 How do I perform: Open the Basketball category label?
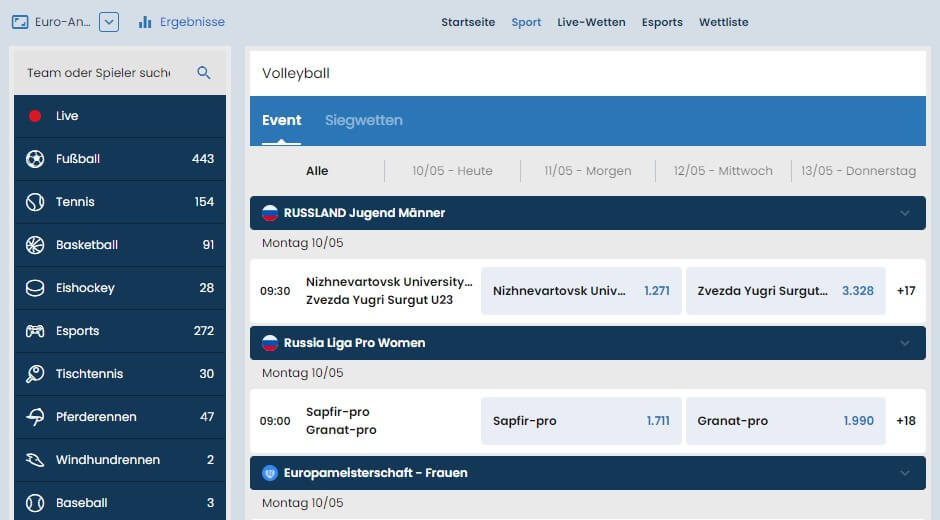point(87,245)
